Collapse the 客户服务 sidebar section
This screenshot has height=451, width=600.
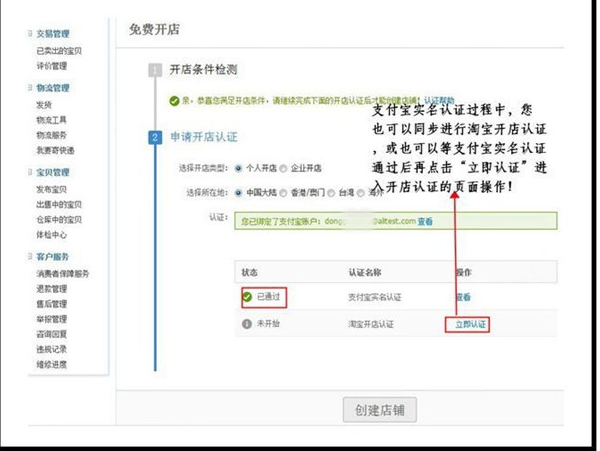point(30,256)
